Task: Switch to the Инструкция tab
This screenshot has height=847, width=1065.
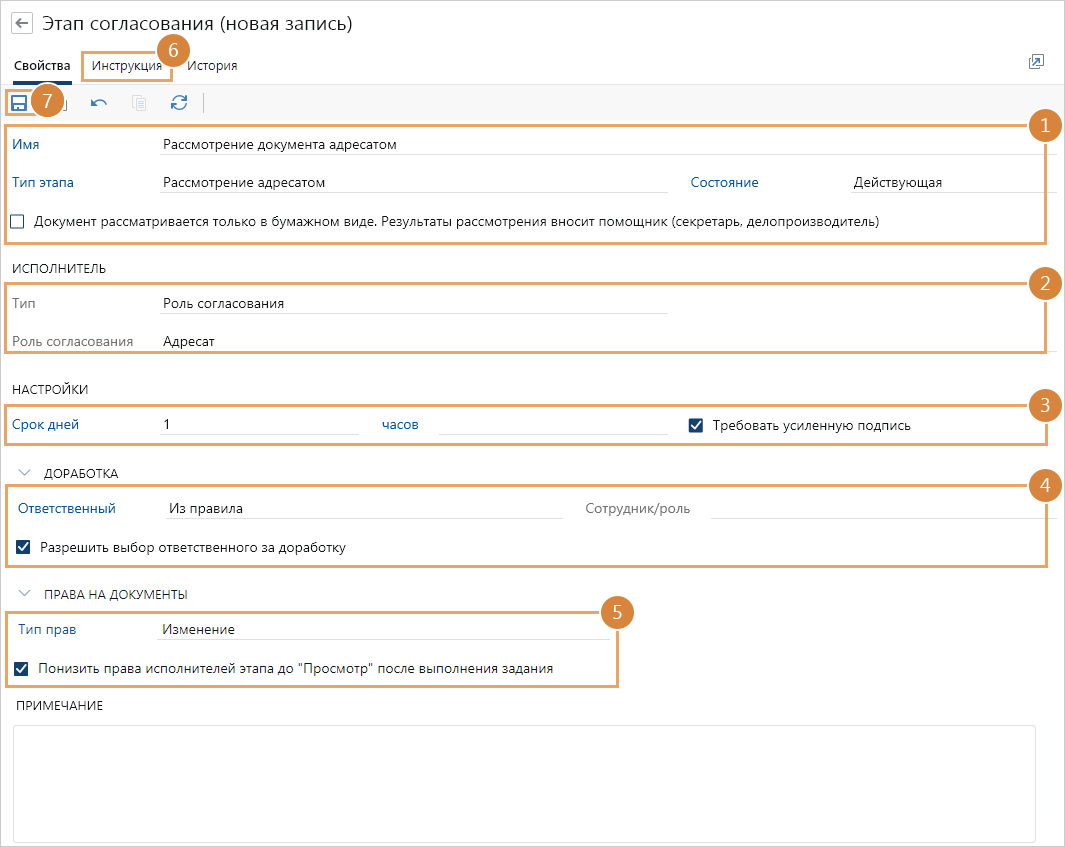Action: (x=126, y=66)
